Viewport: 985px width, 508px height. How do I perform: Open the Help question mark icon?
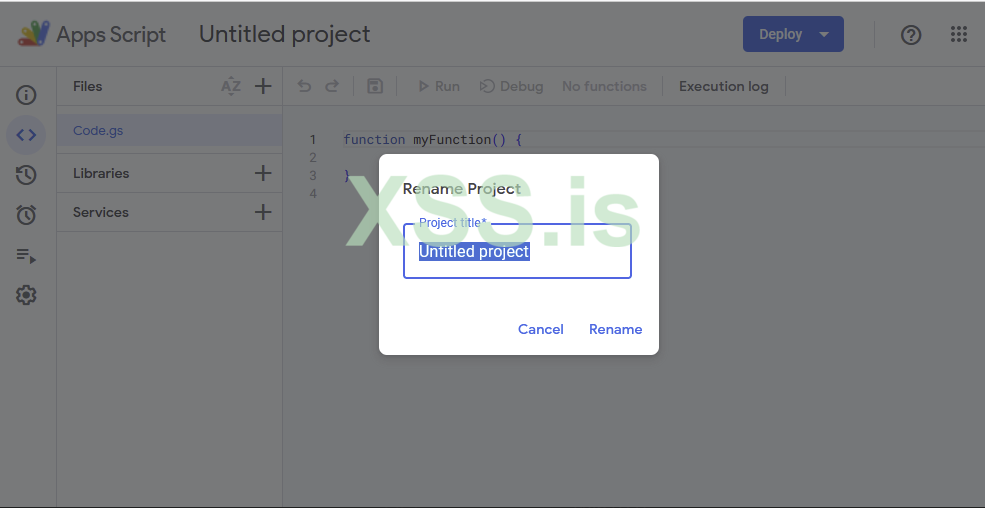911,35
